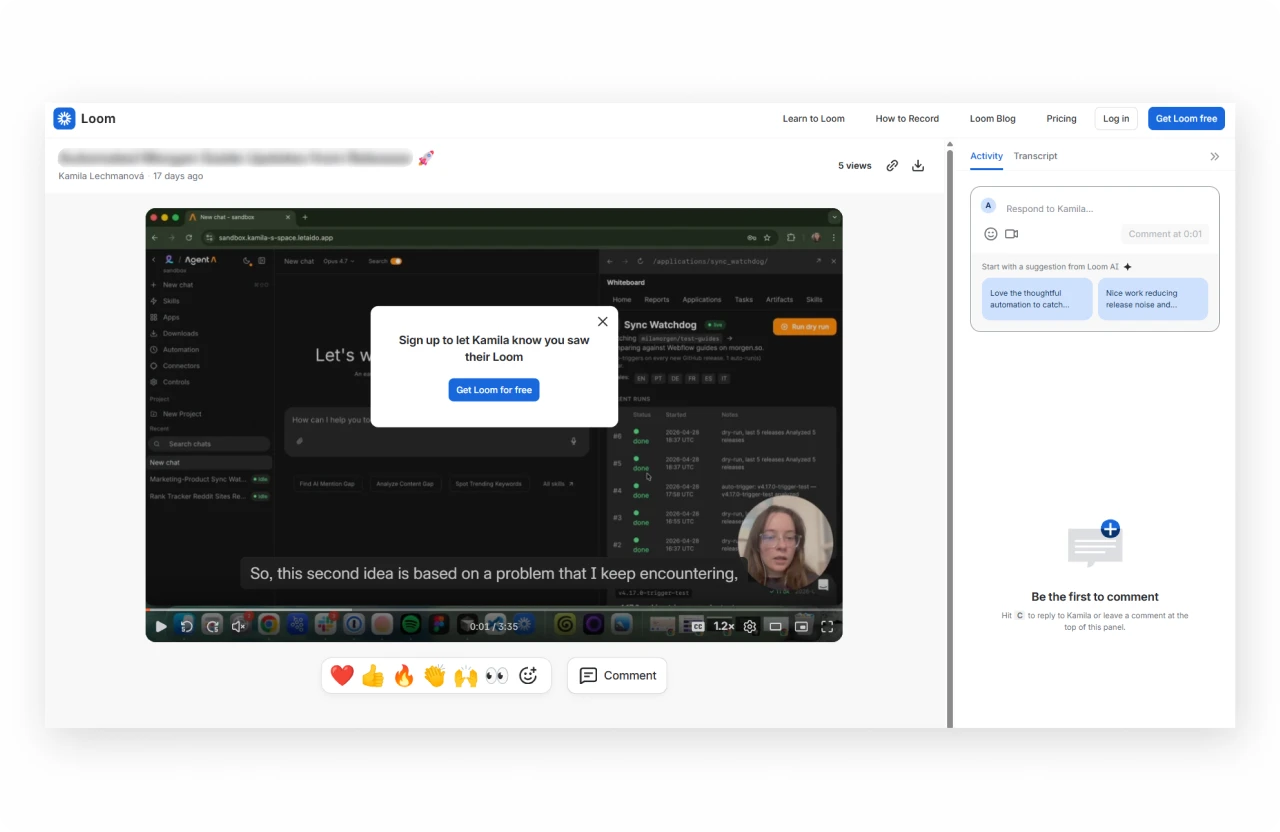The image size is (1280, 832).
Task: Click the Log in button
Action: tap(1116, 118)
